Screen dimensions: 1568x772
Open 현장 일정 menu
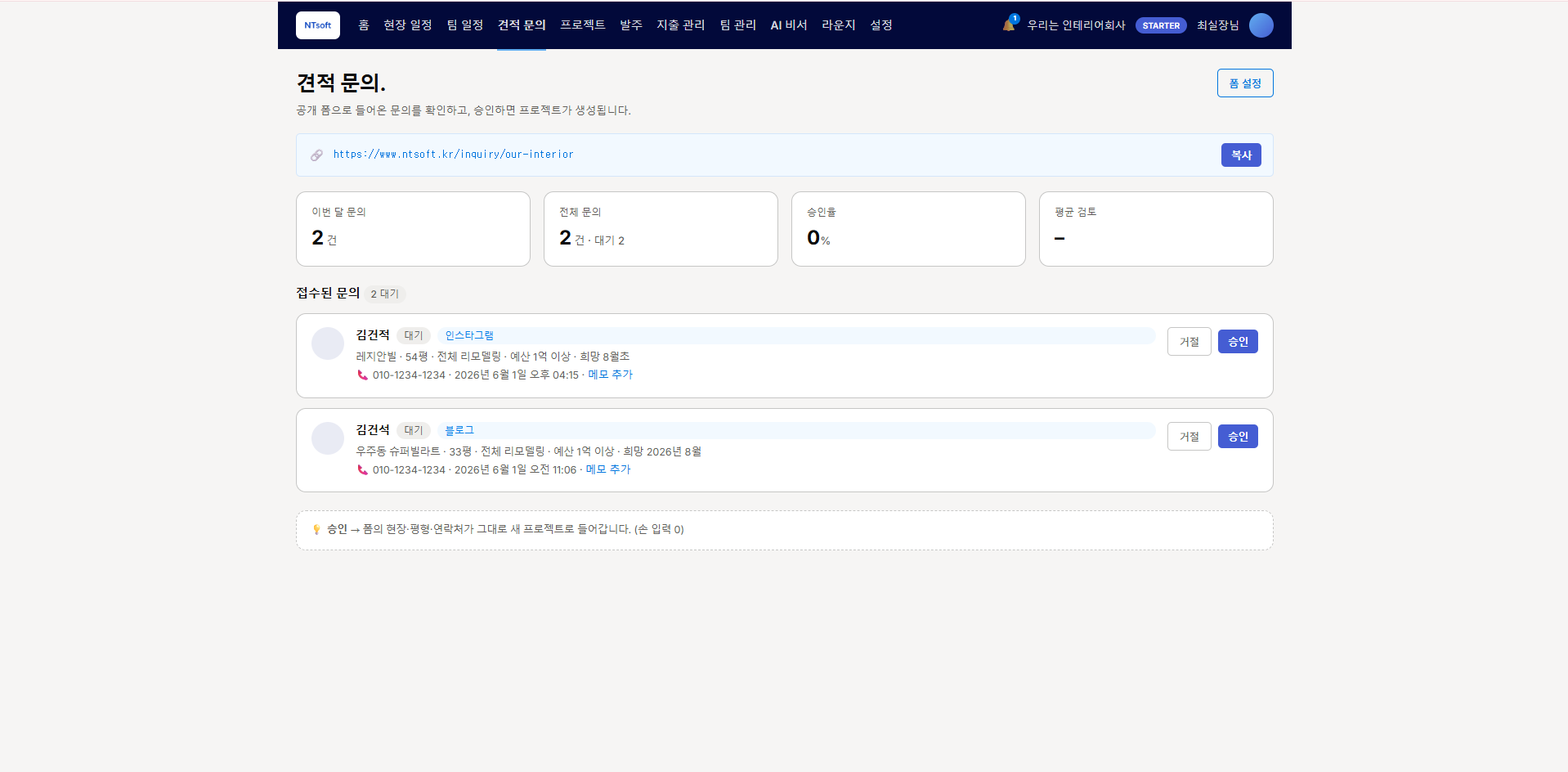coord(408,25)
